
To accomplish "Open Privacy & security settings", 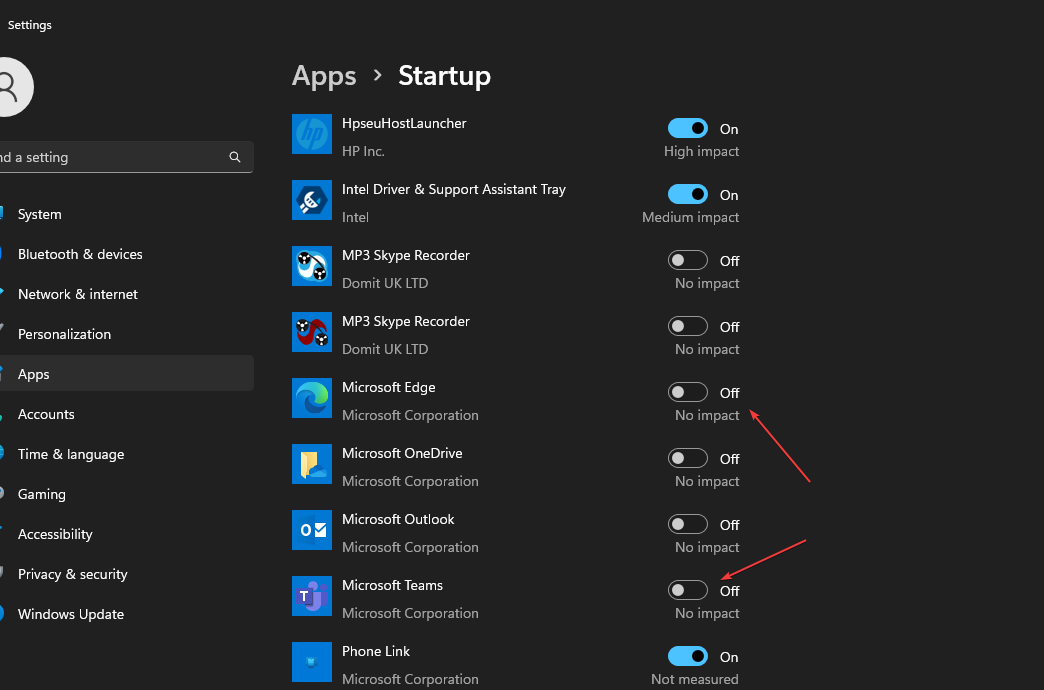I will 73,574.
